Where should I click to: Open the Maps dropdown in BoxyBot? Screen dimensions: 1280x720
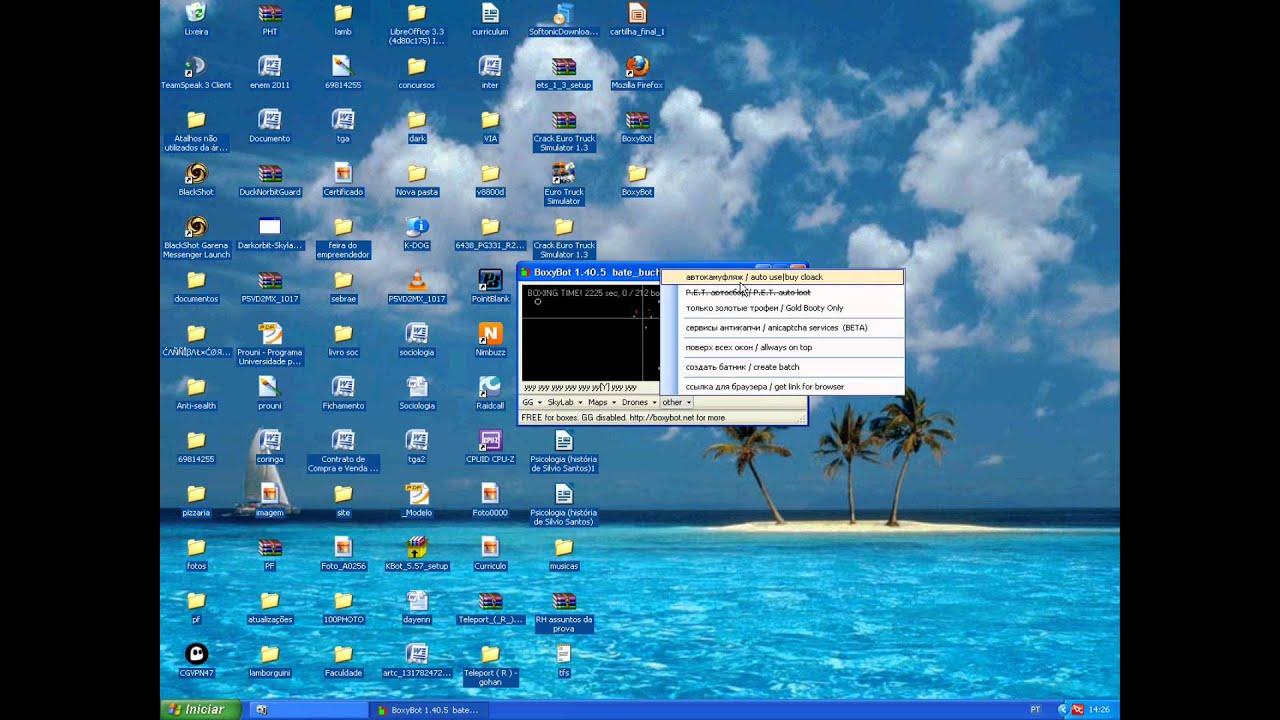(x=602, y=402)
